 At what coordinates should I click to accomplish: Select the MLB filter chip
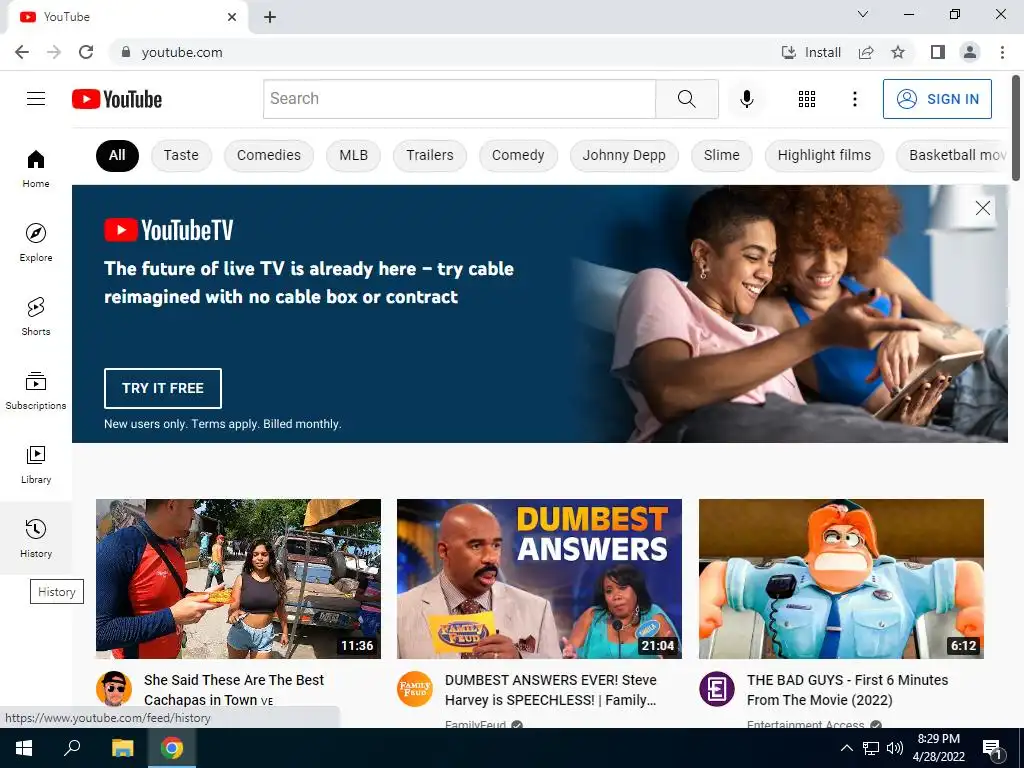pyautogui.click(x=353, y=155)
